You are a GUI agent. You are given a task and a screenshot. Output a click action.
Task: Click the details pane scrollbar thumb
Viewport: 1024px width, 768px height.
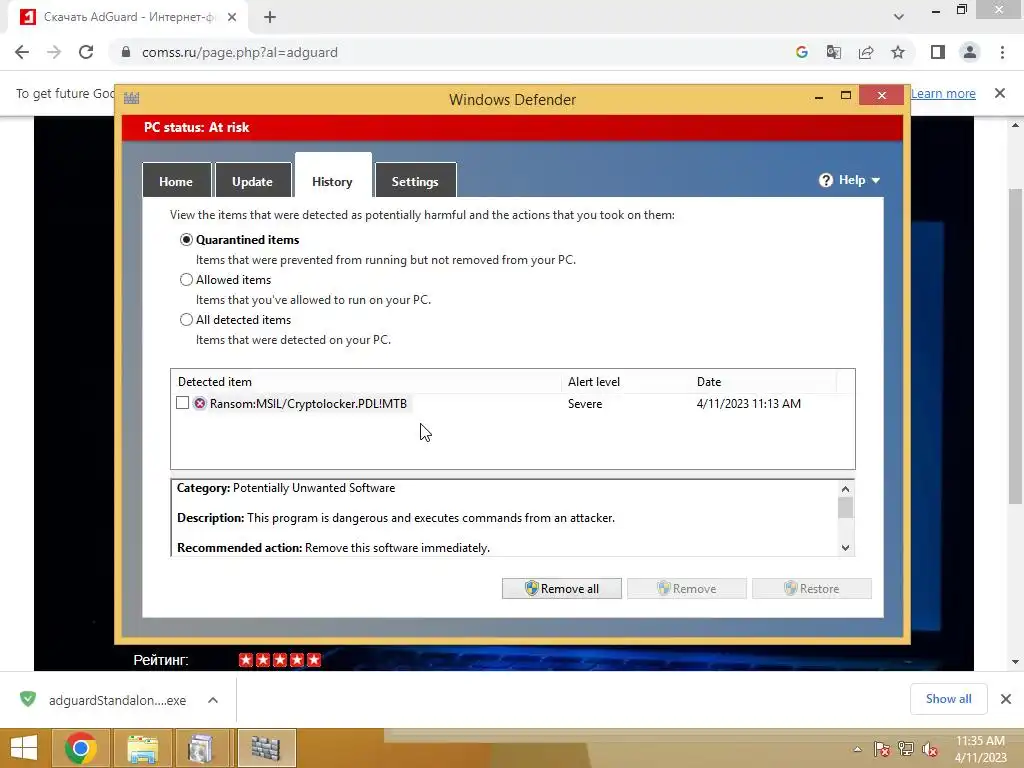click(x=846, y=507)
